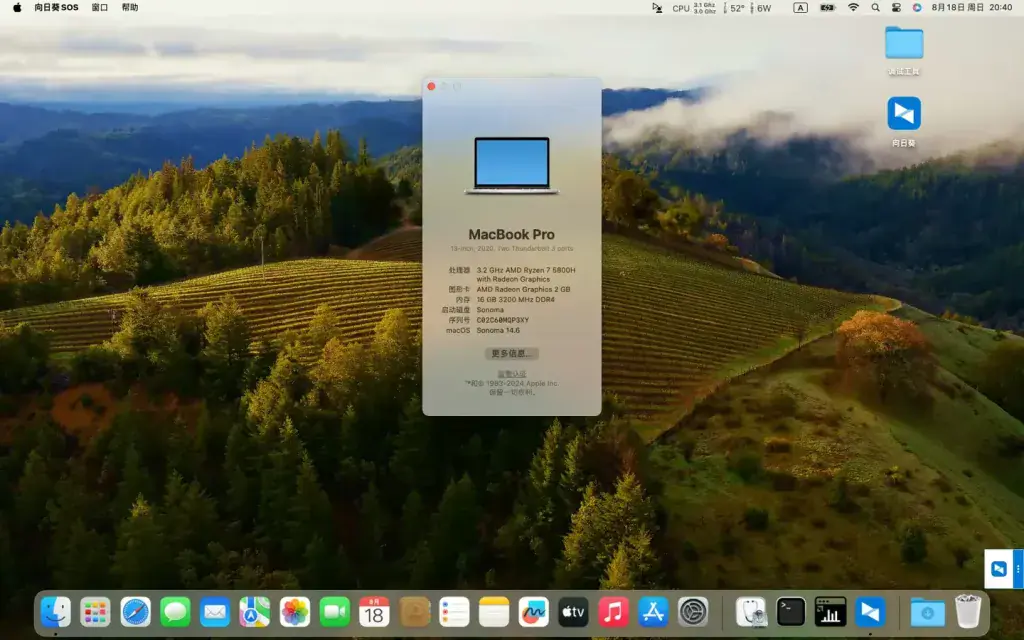This screenshot has width=1024, height=640.
Task: Open the Apple menu
Action: click(17, 7)
